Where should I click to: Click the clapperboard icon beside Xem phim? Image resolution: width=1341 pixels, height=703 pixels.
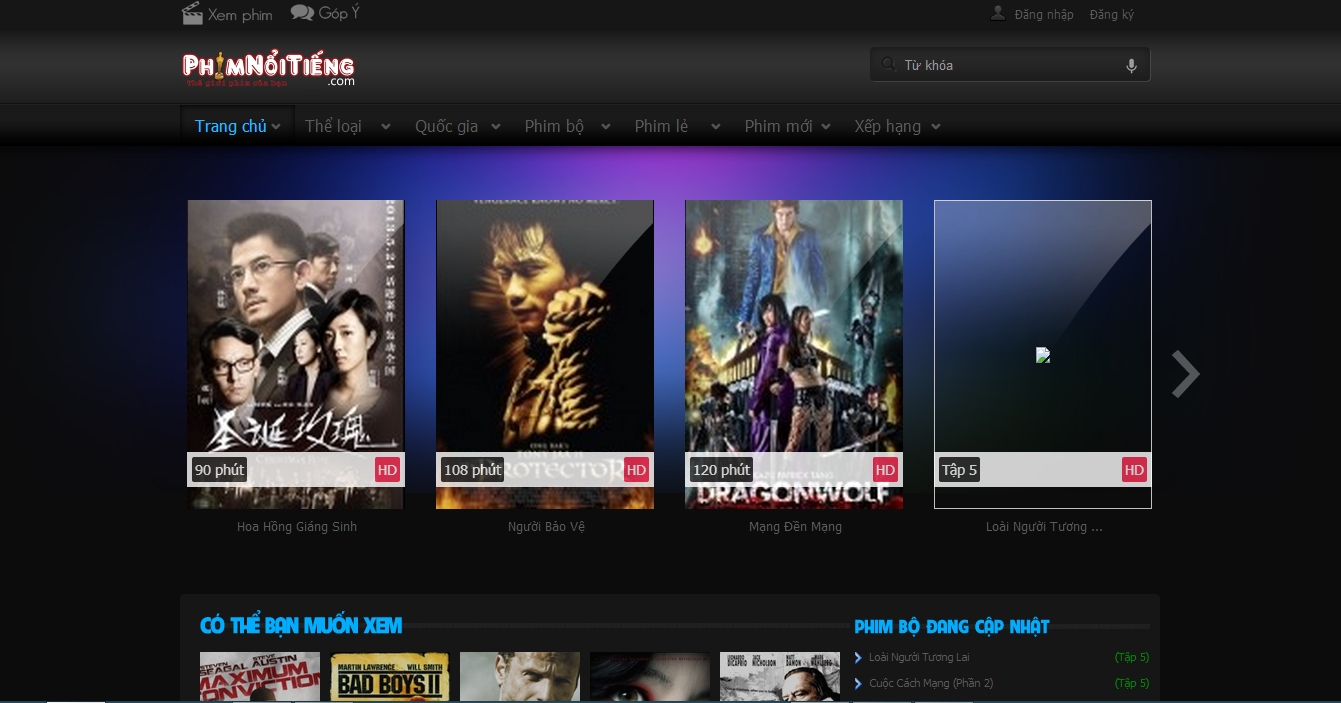192,13
